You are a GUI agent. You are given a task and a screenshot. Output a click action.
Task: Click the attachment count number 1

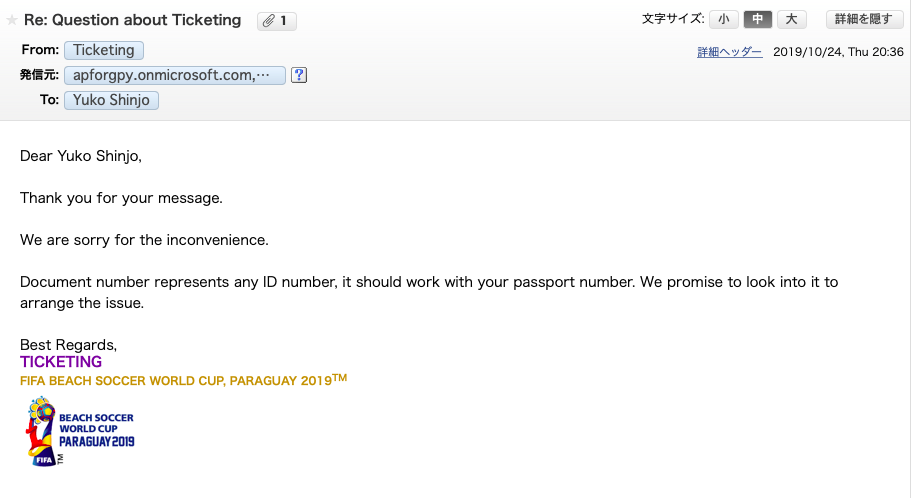(283, 21)
